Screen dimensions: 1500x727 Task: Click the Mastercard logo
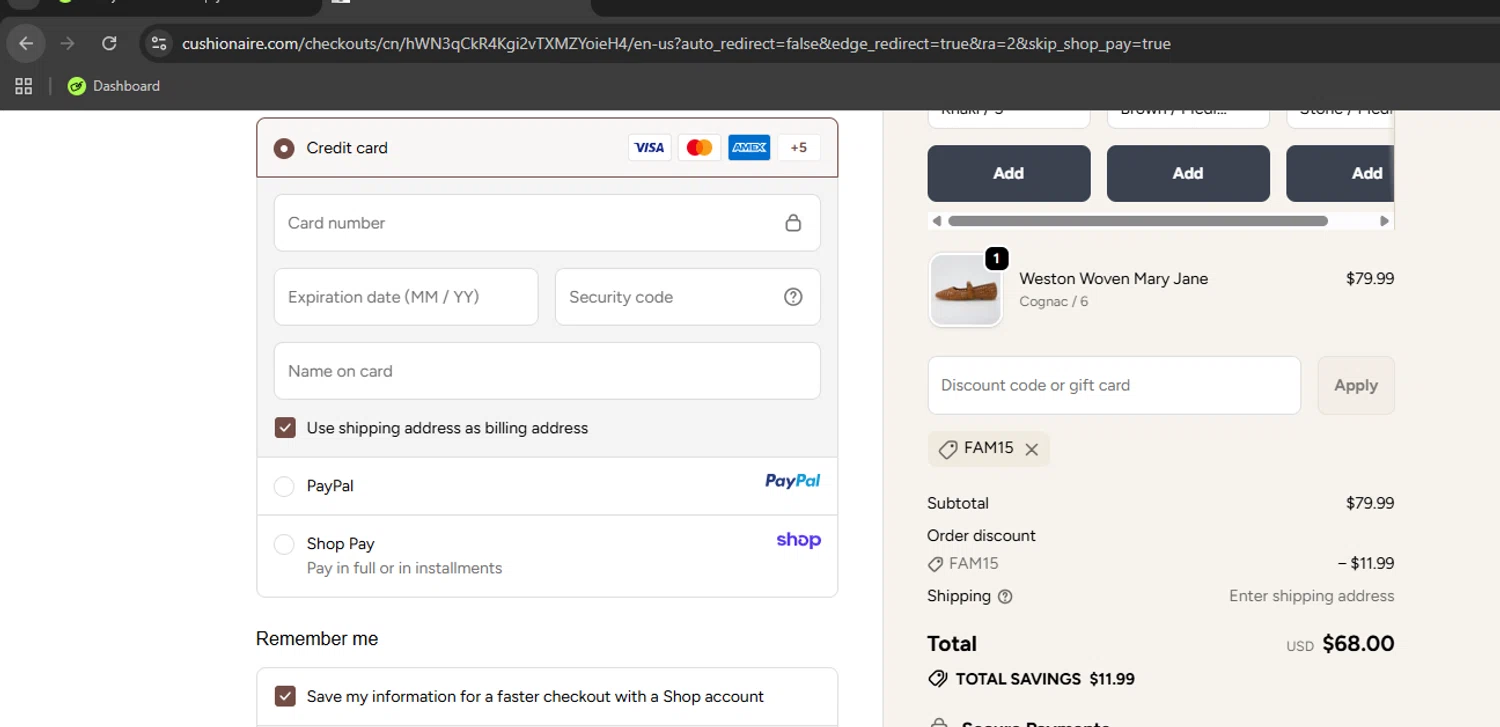coord(699,148)
